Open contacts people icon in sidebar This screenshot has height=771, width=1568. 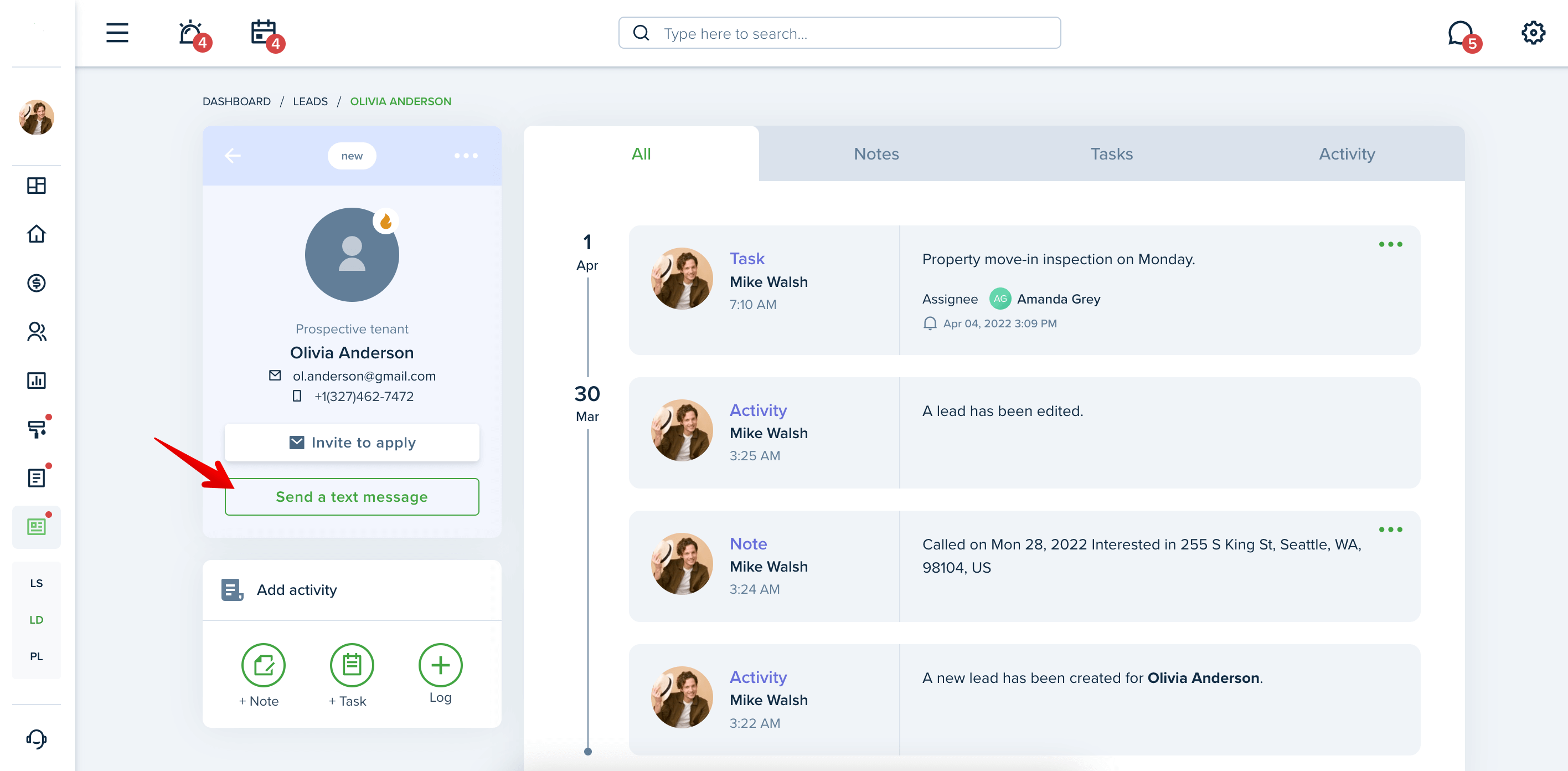[x=37, y=331]
